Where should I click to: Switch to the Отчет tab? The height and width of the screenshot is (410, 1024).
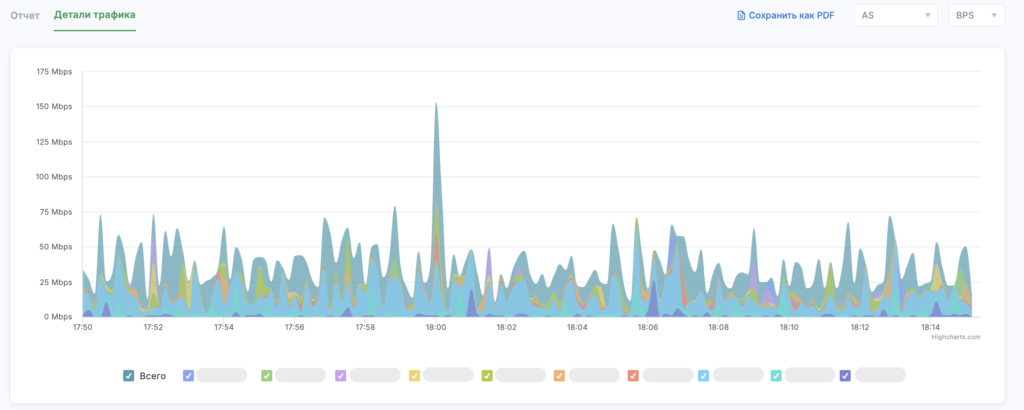[x=24, y=15]
